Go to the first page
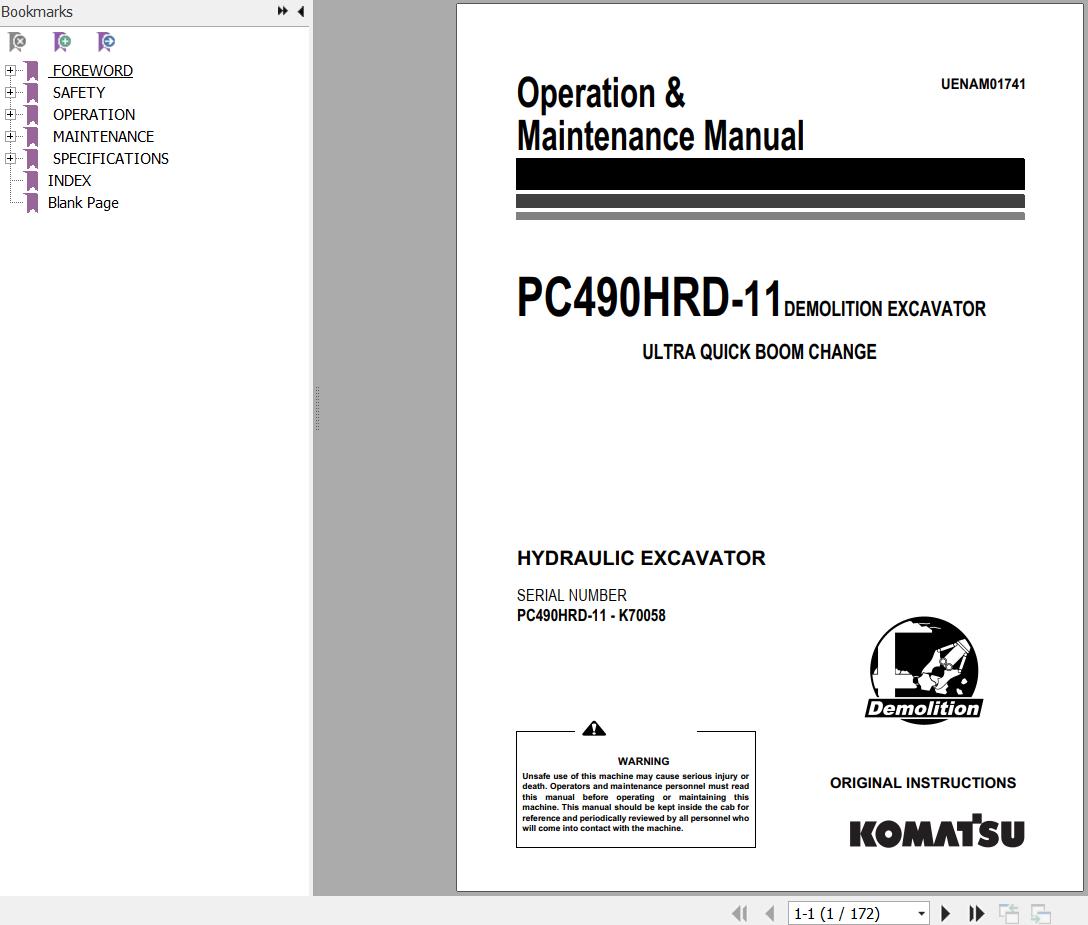This screenshot has width=1088, height=925. coord(740,913)
